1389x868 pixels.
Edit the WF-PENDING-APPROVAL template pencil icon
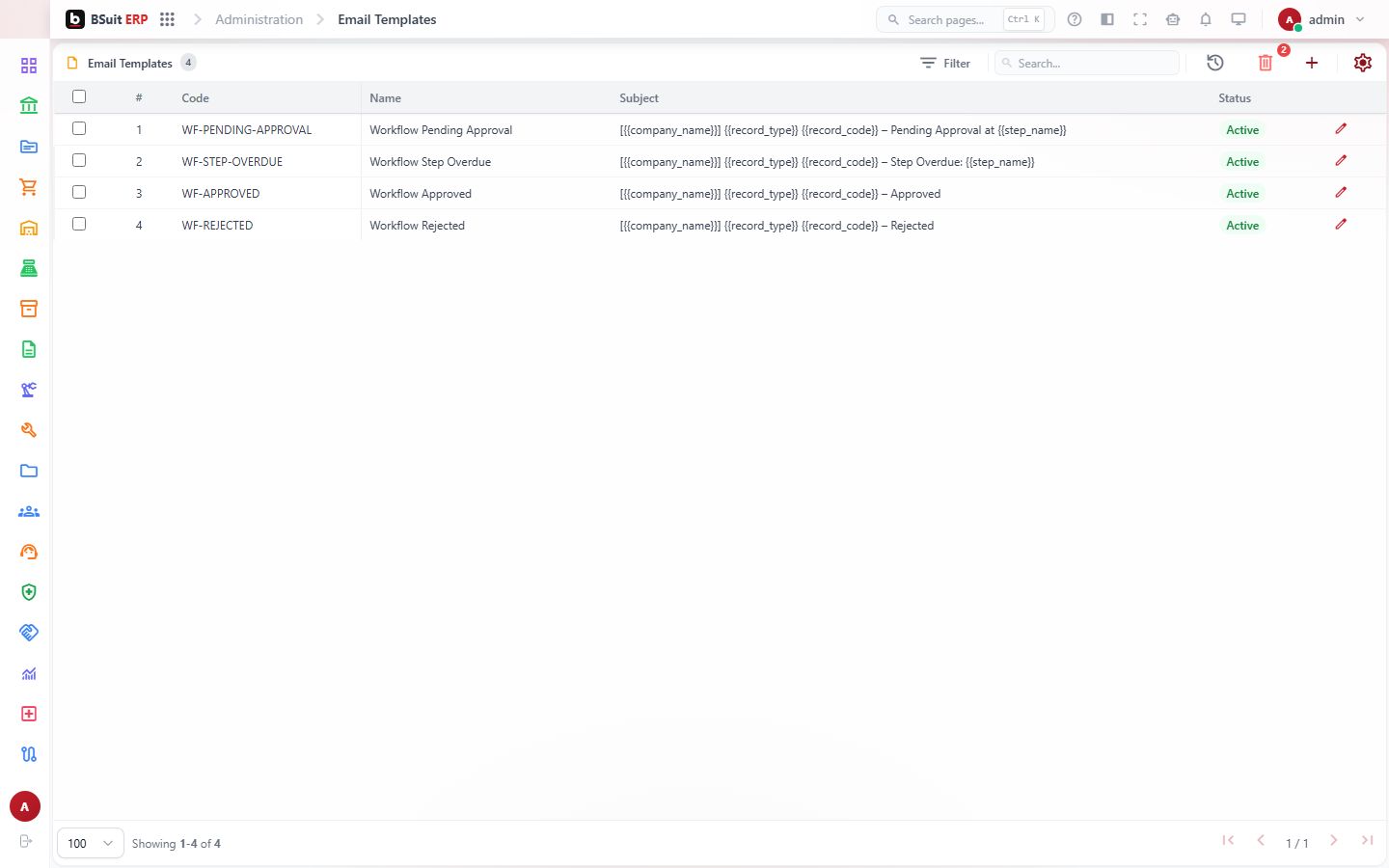[1341, 129]
